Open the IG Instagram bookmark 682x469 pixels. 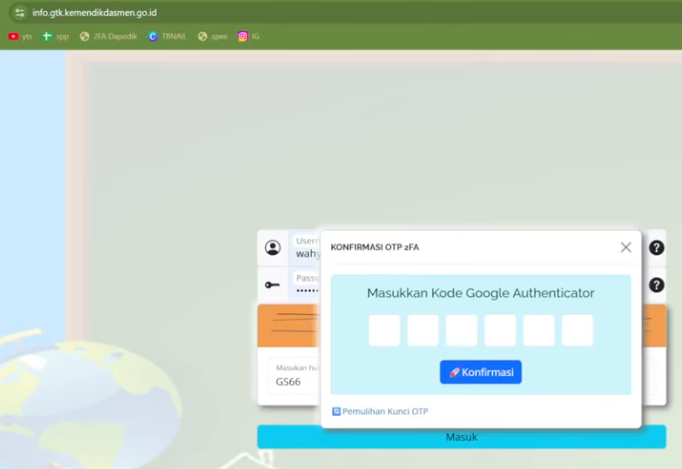pyautogui.click(x=249, y=36)
